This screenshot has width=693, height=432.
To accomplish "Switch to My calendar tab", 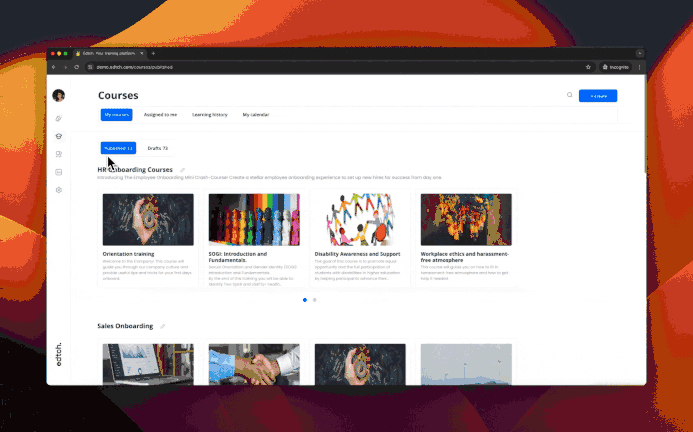I will (255, 115).
